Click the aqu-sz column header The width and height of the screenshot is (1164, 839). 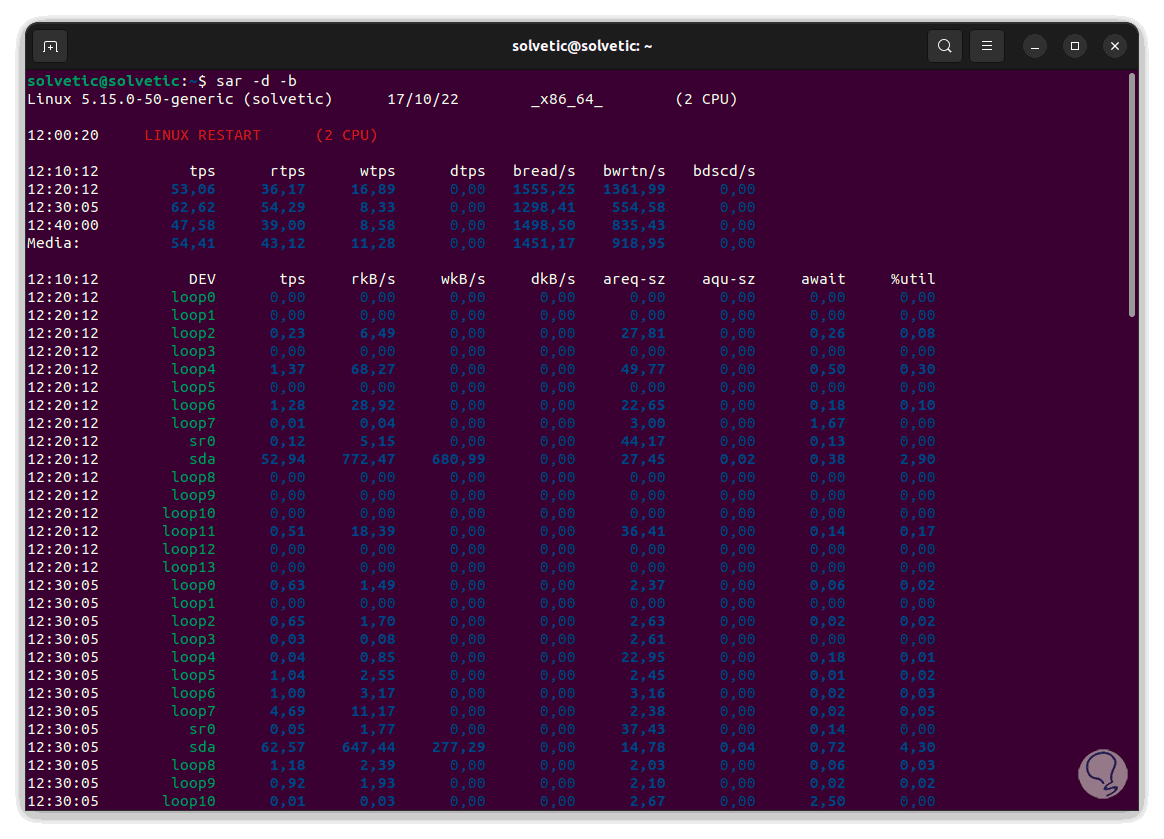coord(728,279)
